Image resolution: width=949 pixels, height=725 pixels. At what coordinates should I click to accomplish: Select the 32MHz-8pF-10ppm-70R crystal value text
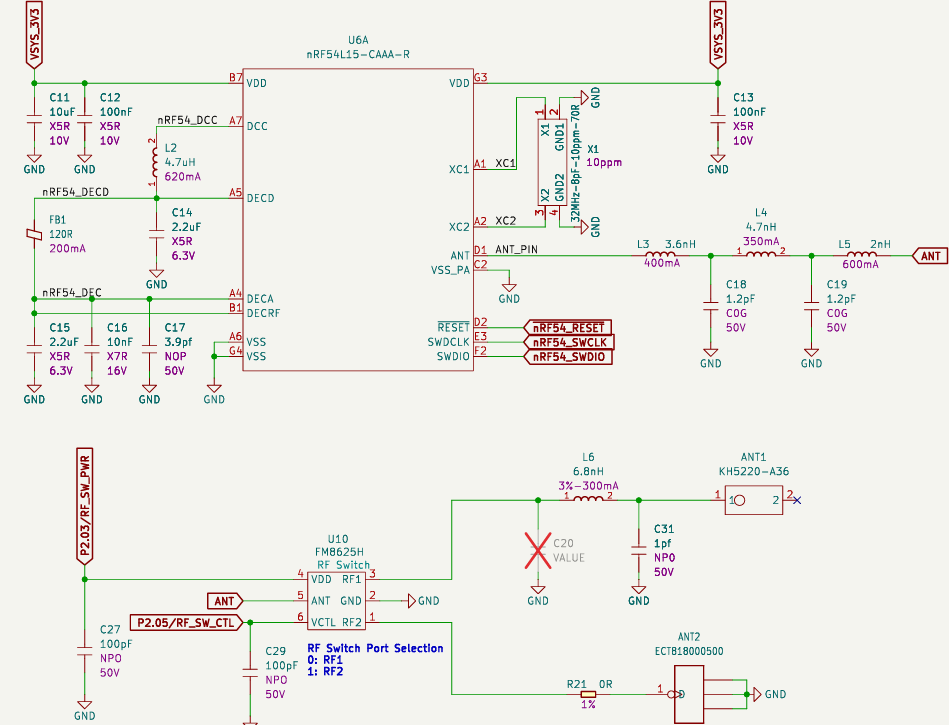click(576, 162)
